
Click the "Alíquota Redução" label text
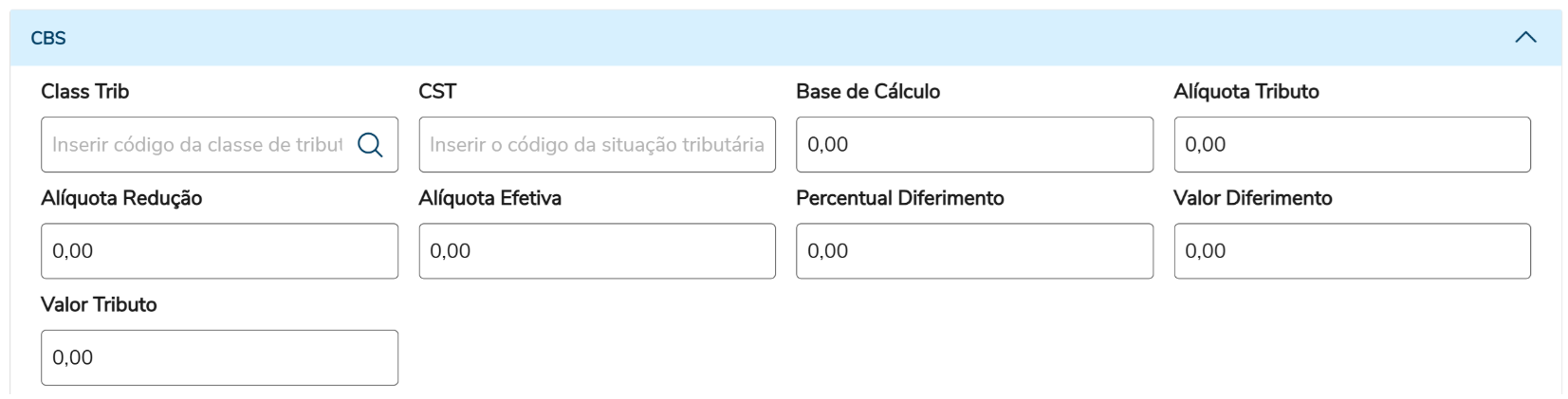121,198
